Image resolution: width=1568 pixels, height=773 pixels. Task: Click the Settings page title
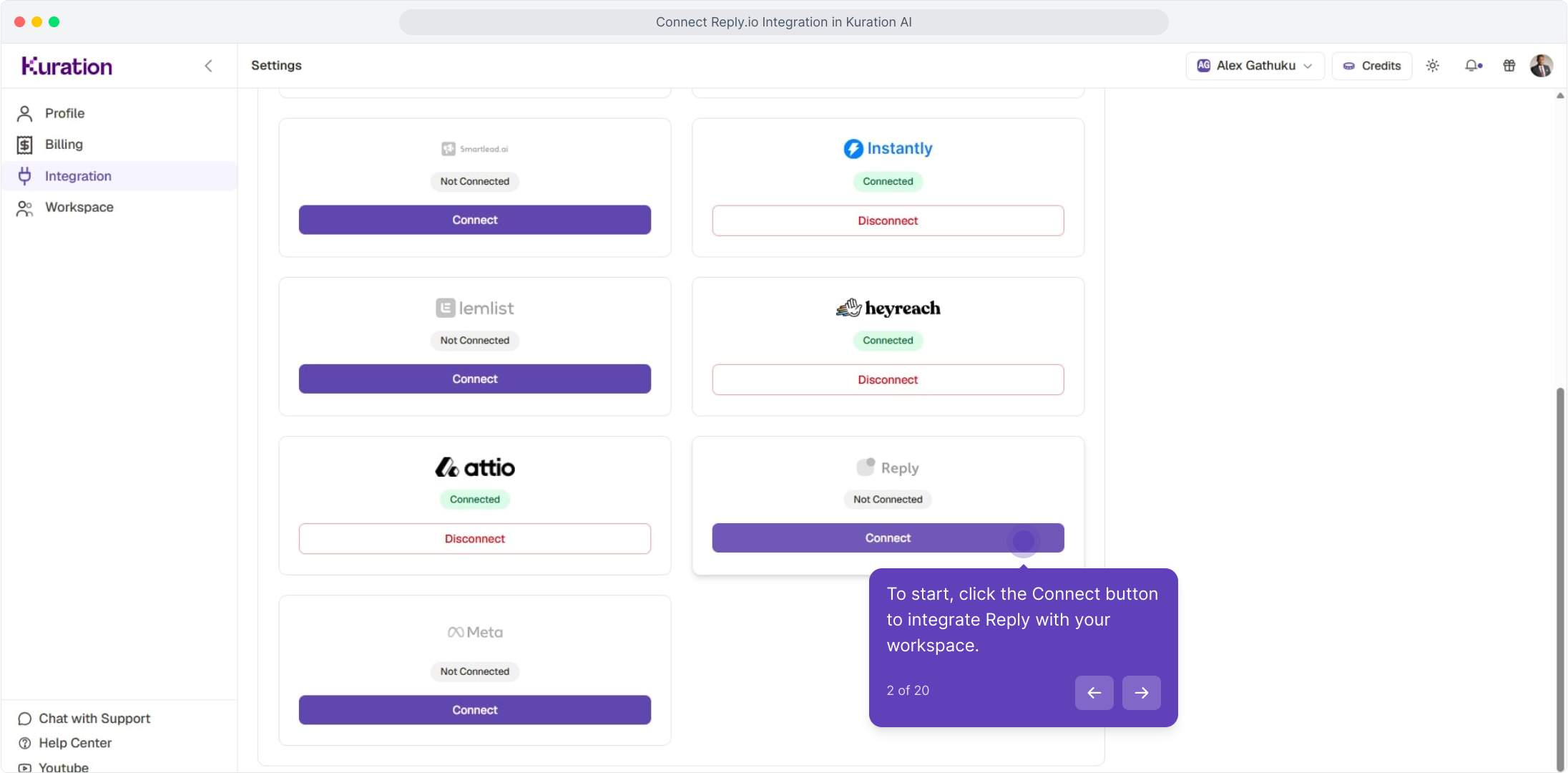coord(276,65)
